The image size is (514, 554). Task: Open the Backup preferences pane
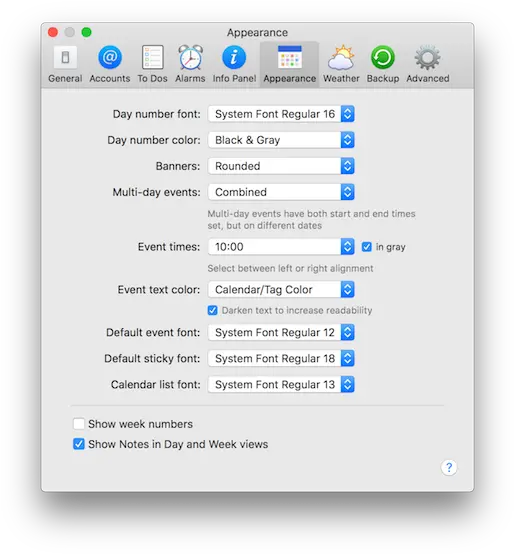(x=383, y=64)
